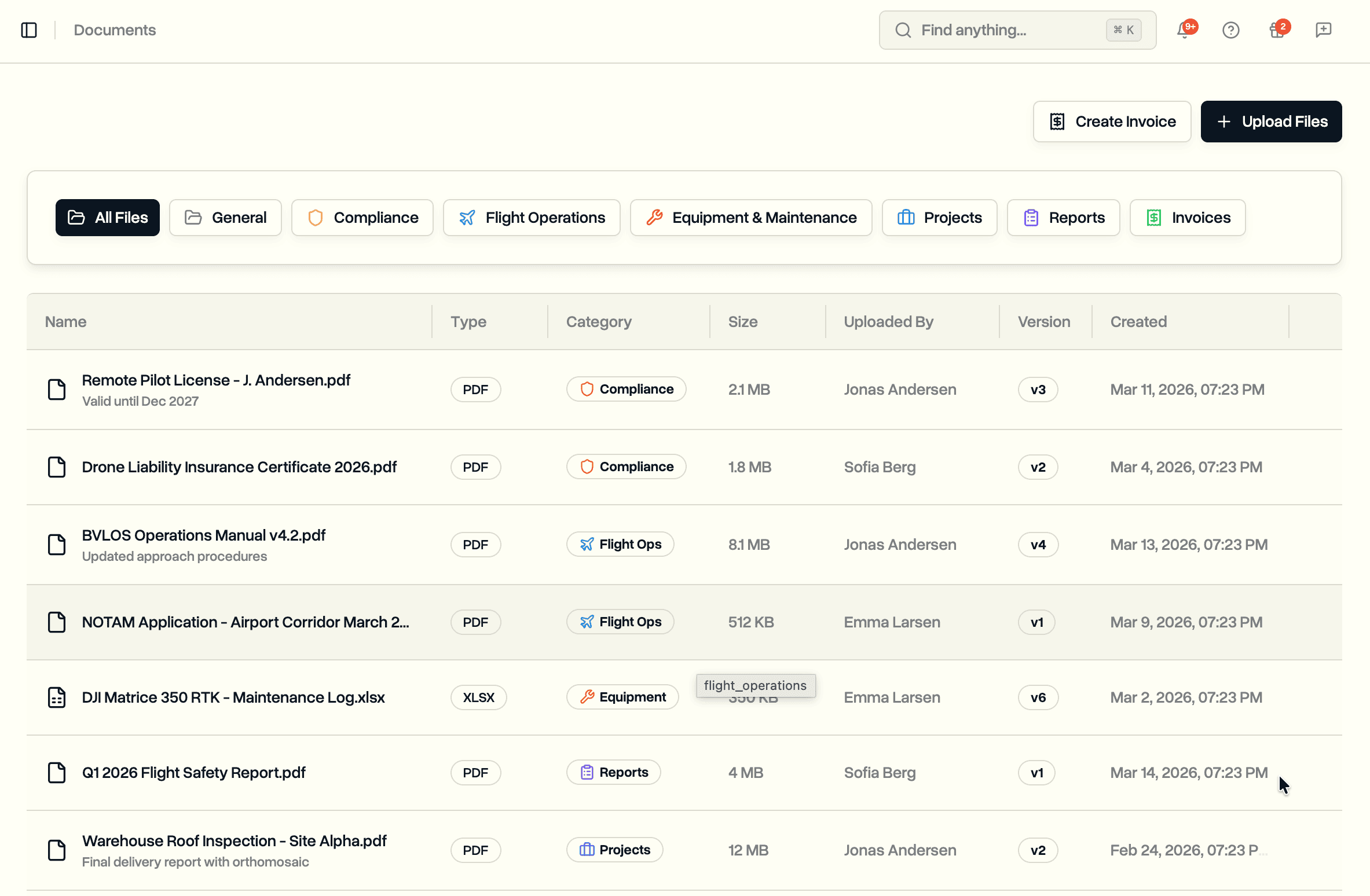Open the Reports category tab
Viewport: 1370px width, 896px height.
tap(1064, 218)
